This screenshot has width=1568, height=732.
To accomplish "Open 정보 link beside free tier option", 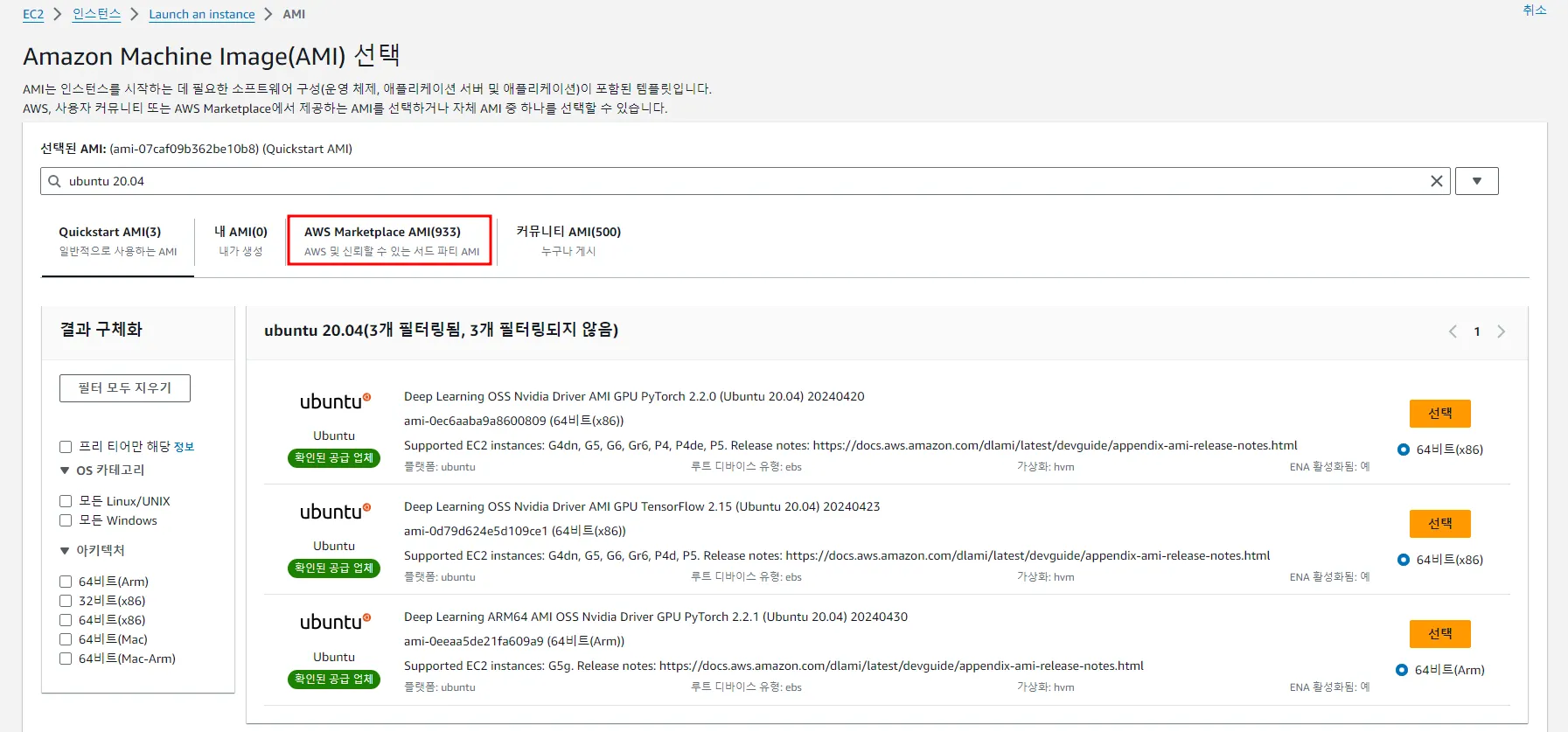I will point(184,447).
